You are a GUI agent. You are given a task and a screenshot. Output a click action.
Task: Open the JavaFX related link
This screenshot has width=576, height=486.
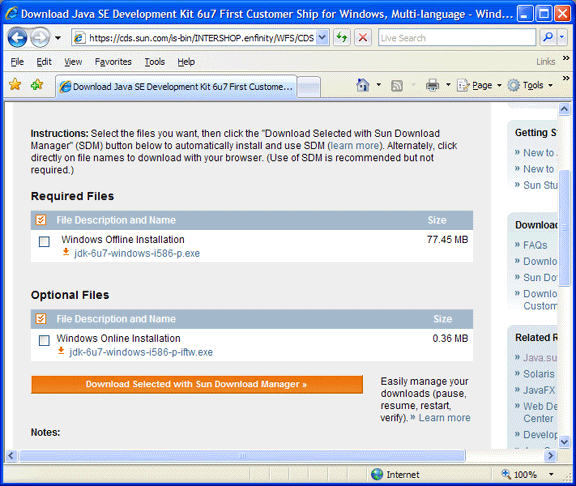[539, 390]
